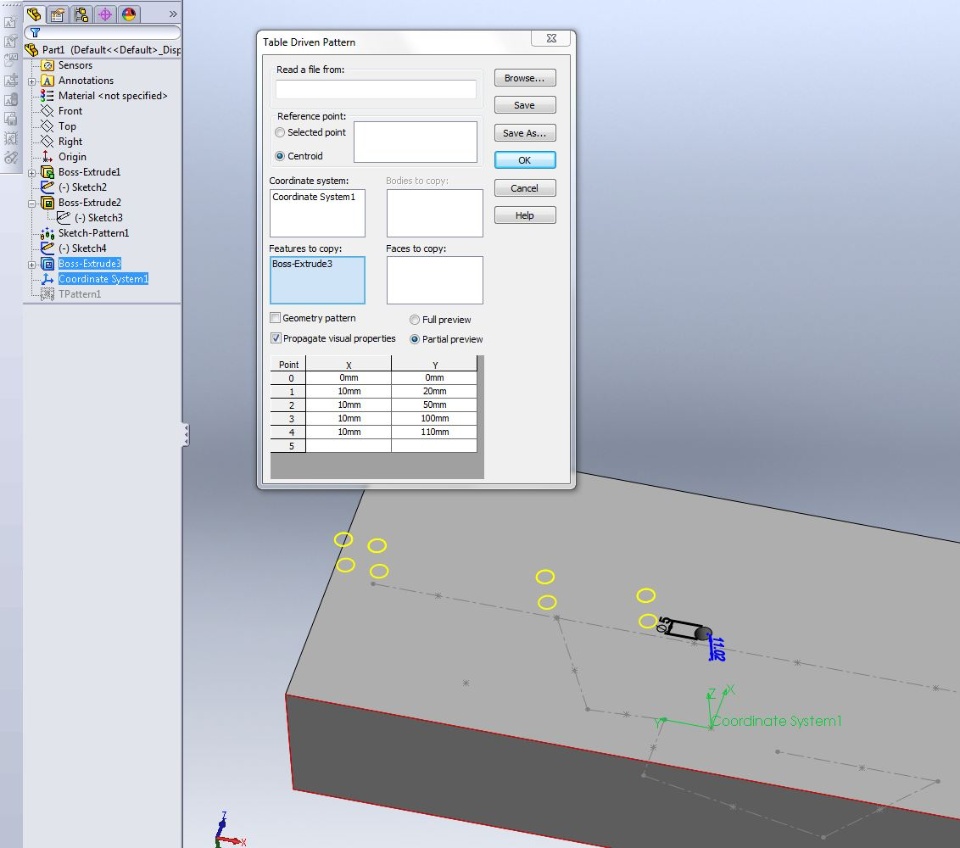Click the Coordinate System1 label in the viewport
The width and height of the screenshot is (960, 848).
[776, 721]
